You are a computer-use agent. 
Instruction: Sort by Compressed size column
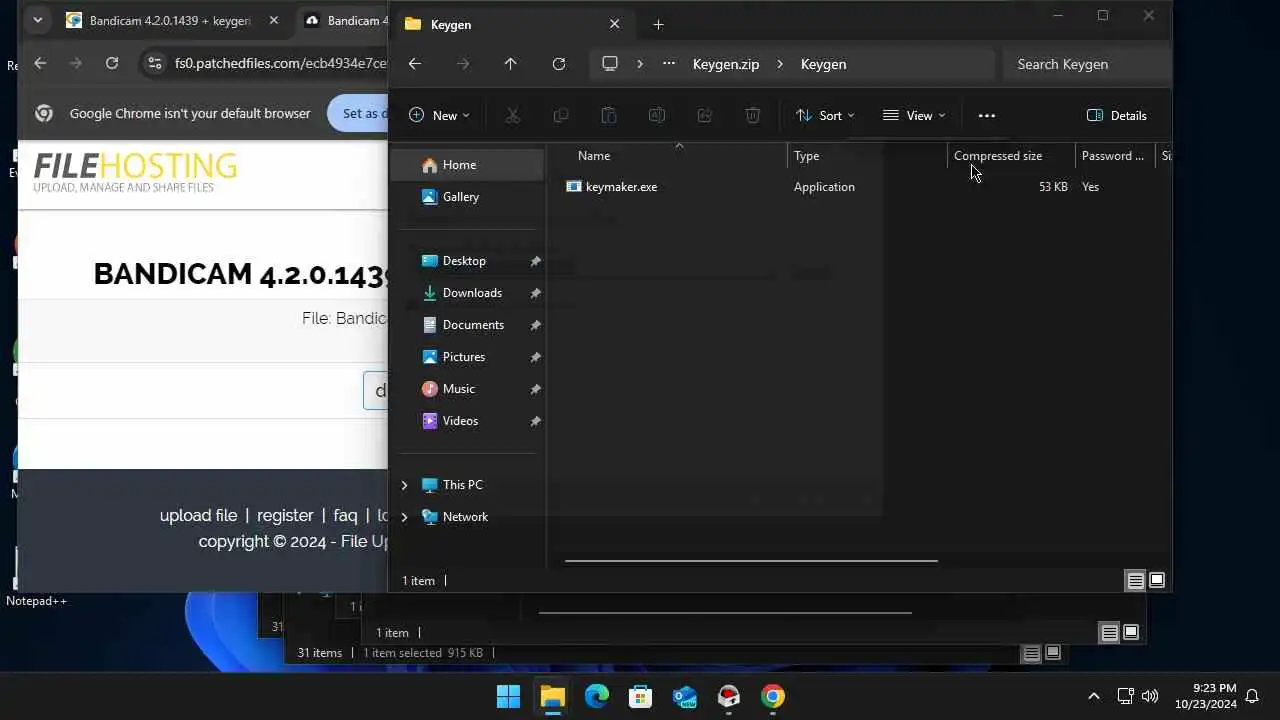(998, 156)
